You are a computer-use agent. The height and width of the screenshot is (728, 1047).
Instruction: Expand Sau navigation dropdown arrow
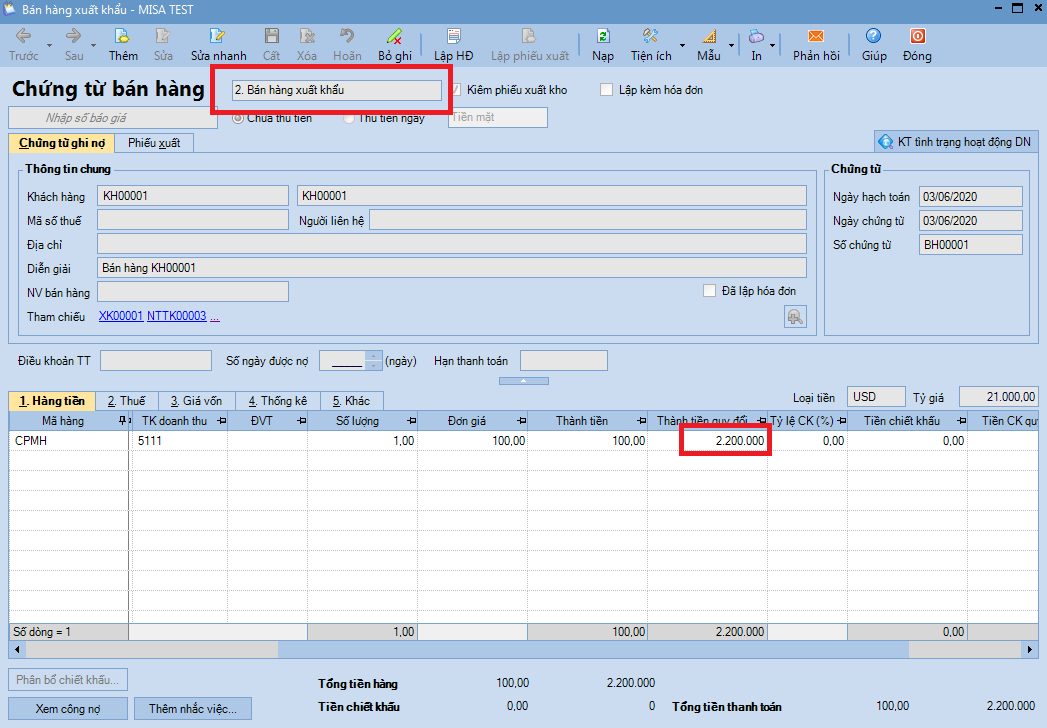(93, 45)
